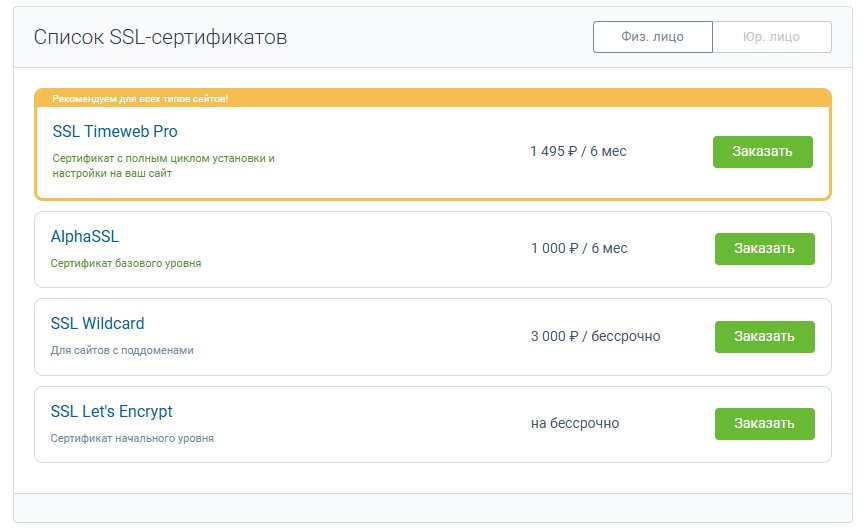Click description Для сайтов с поддоменами
Image resolution: width=865 pixels, height=532 pixels.
pyautogui.click(x=122, y=350)
